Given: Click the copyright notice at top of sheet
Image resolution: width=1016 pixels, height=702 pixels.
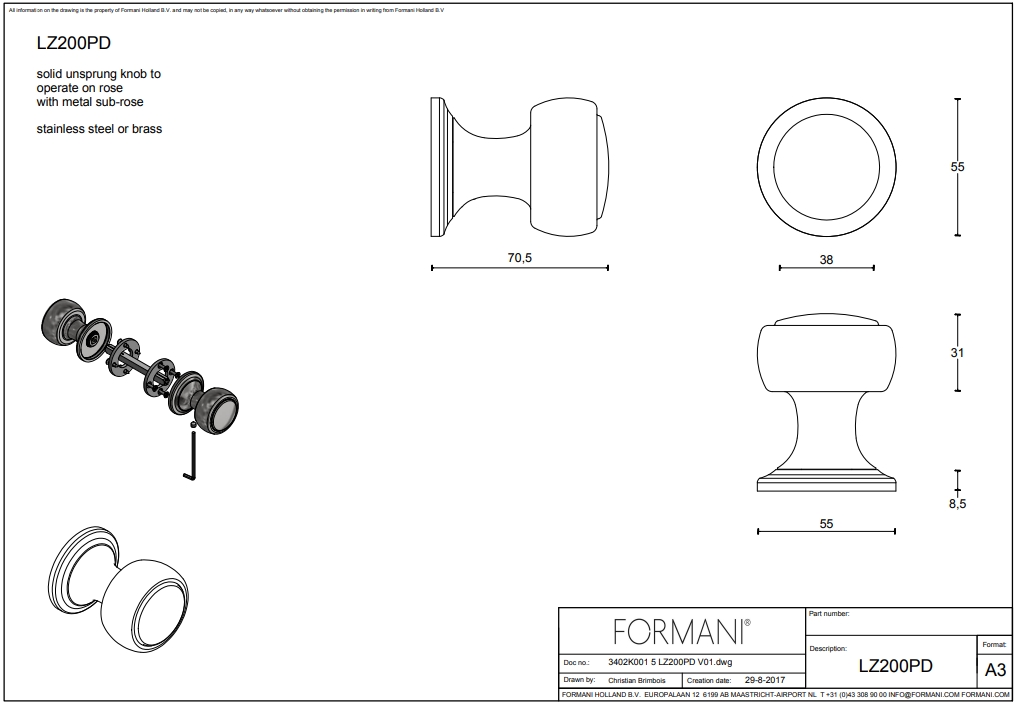Looking at the screenshot, I should [x=227, y=10].
